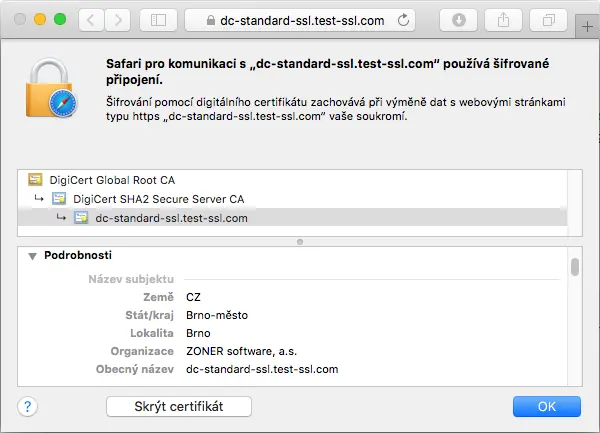Click the details pane vertical scrollbar thumb
This screenshot has height=433, width=600.
575,267
